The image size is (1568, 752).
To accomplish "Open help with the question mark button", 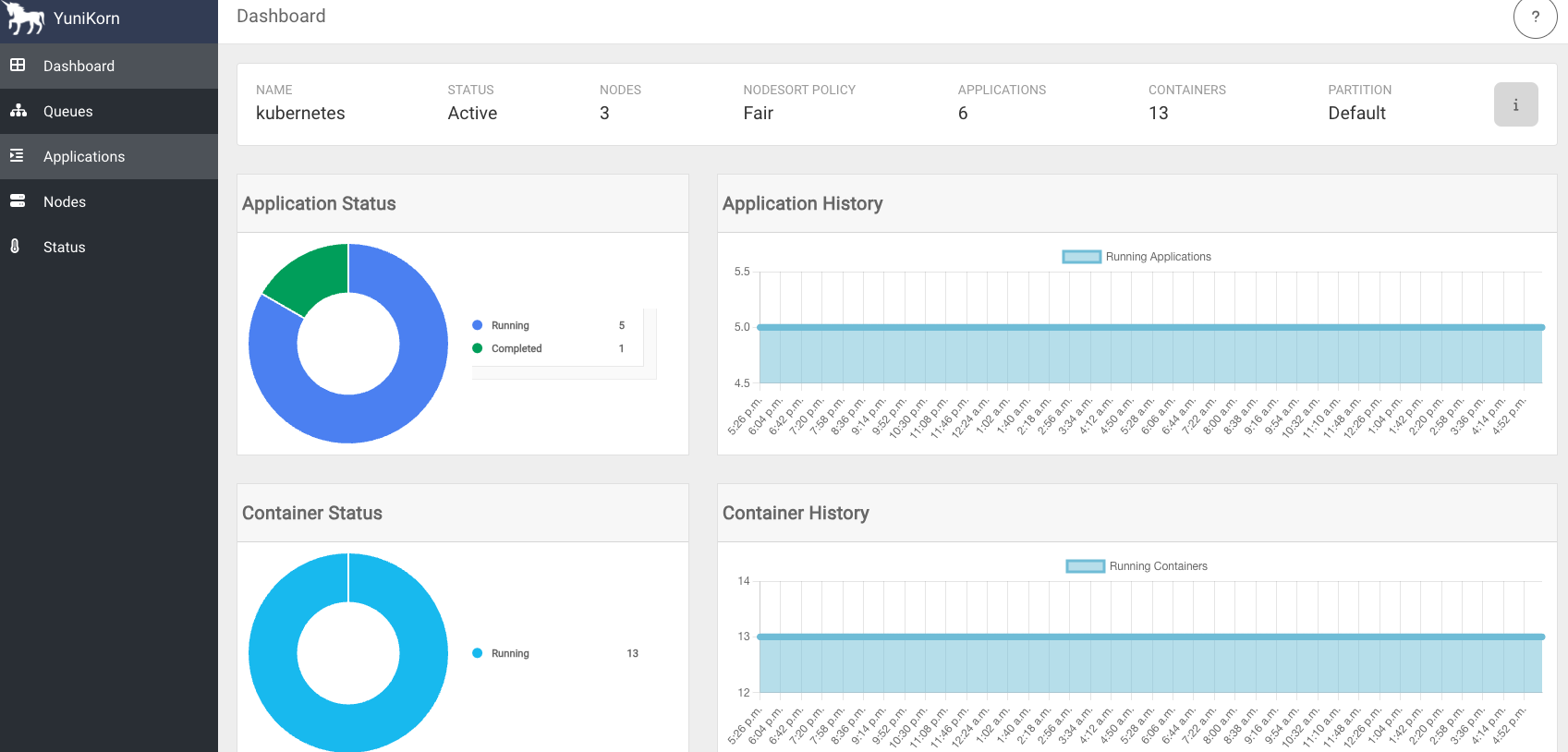I will pyautogui.click(x=1536, y=17).
